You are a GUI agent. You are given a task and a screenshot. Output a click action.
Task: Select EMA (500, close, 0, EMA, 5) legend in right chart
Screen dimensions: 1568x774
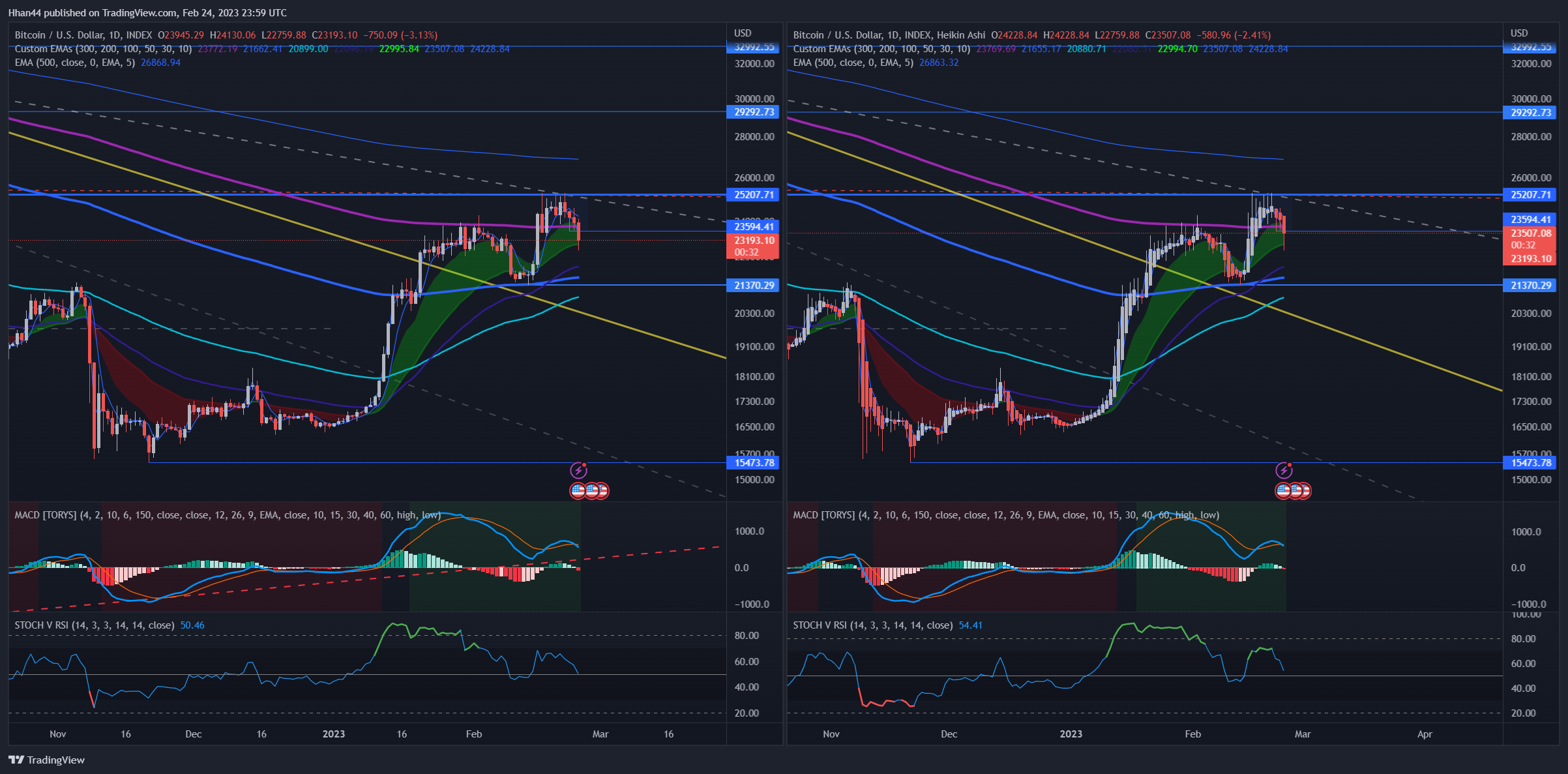coord(853,63)
